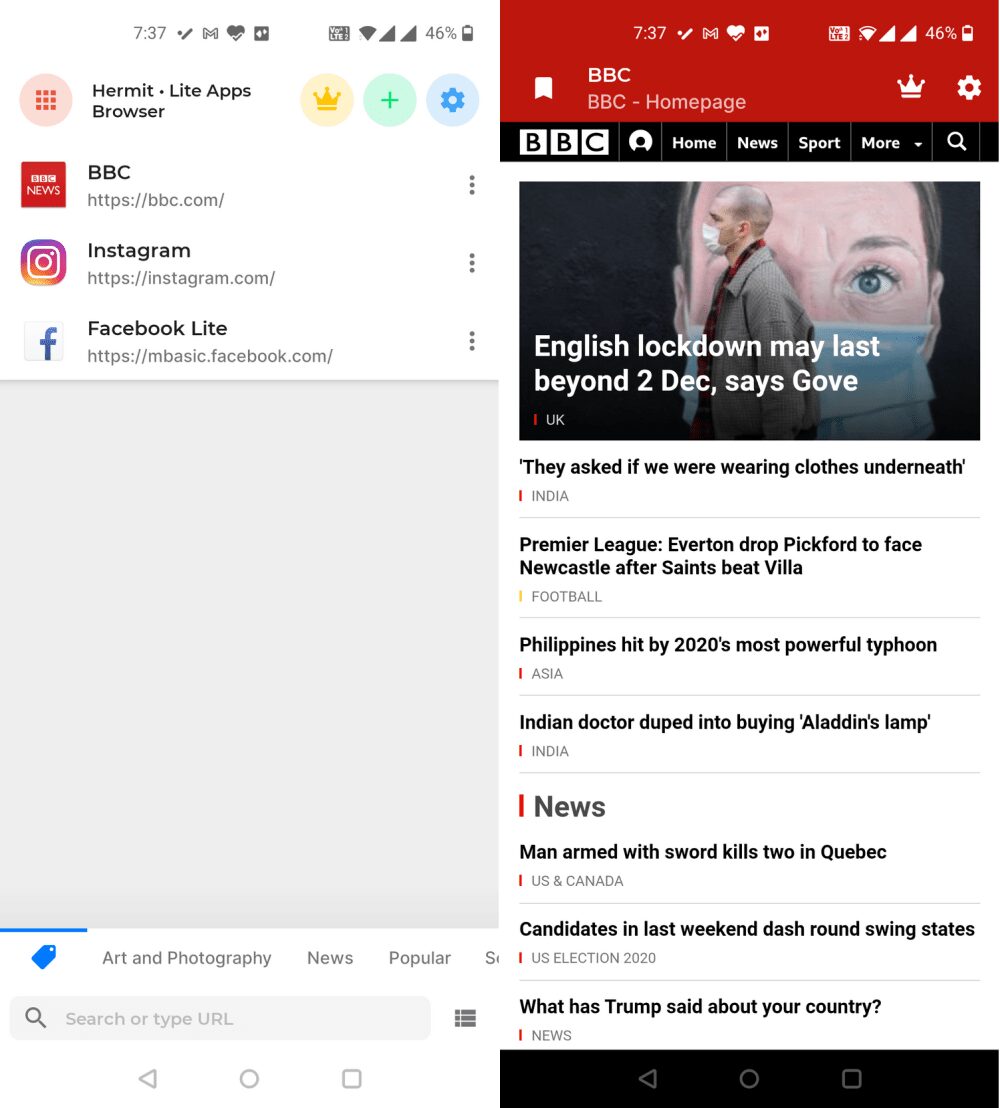This screenshot has height=1108, width=1000.
Task: Go to BBC News nav item
Action: 757,143
